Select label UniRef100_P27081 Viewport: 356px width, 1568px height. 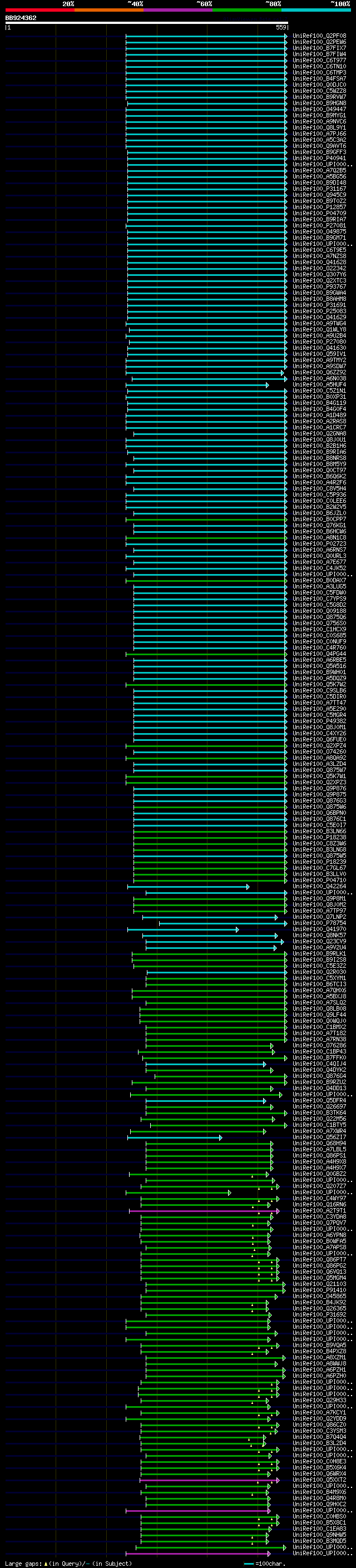coord(319,226)
